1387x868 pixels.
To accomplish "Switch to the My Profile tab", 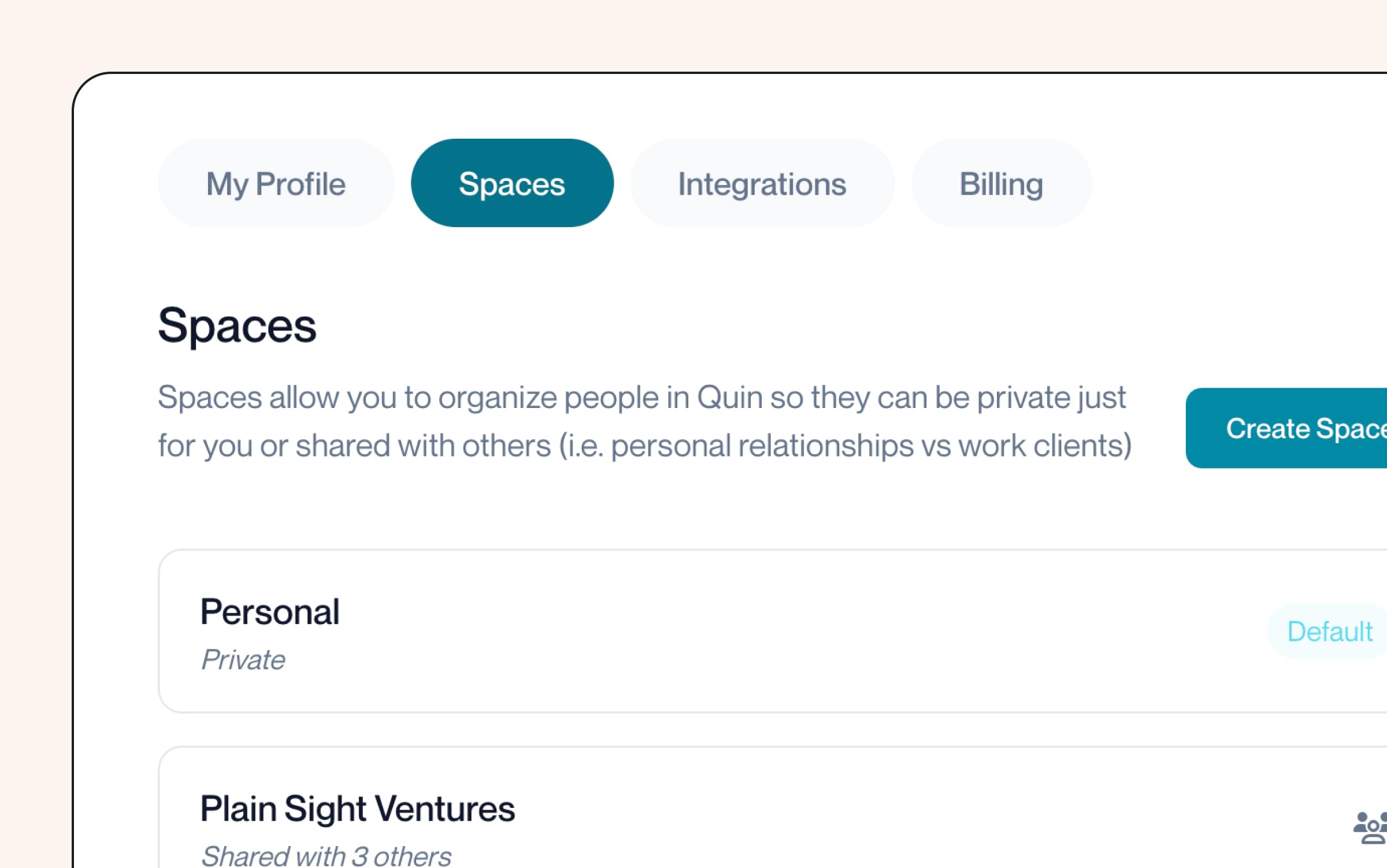I will 276,183.
